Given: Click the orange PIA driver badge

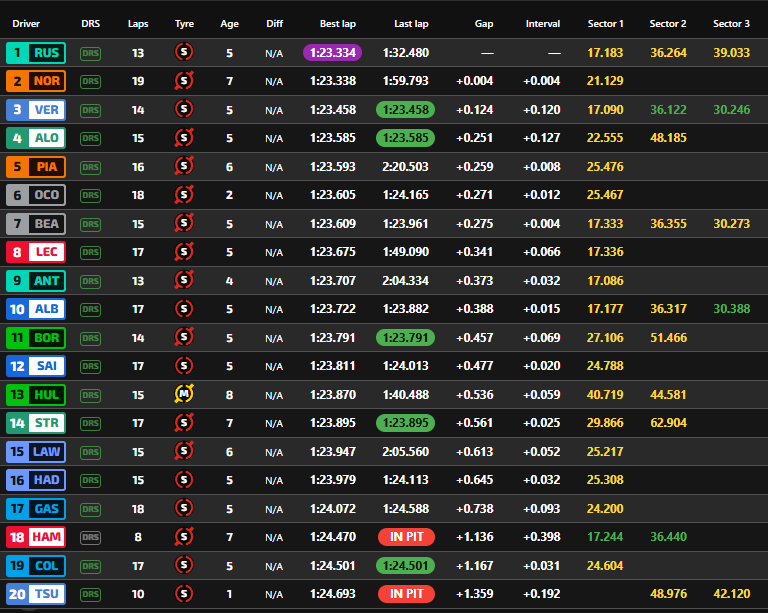Looking at the screenshot, I should pyautogui.click(x=35, y=167).
